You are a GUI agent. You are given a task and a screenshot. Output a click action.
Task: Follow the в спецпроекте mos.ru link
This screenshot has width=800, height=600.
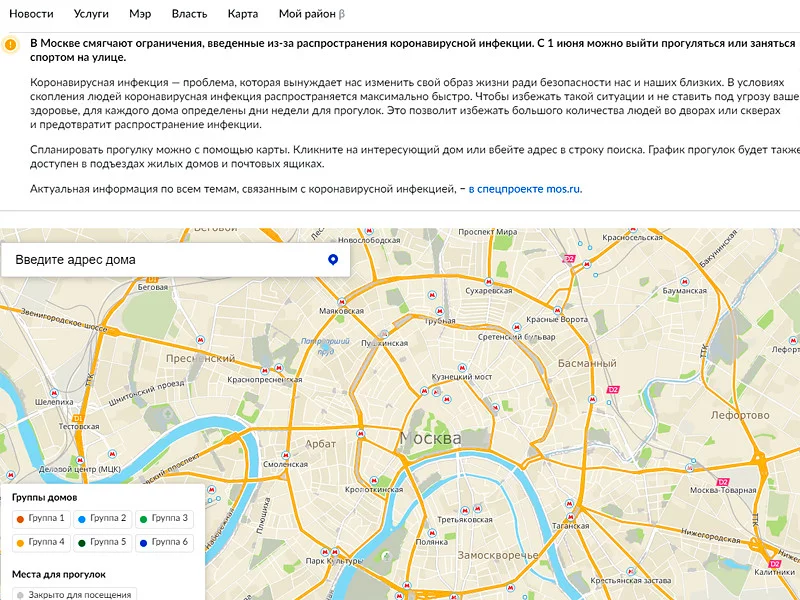525,189
